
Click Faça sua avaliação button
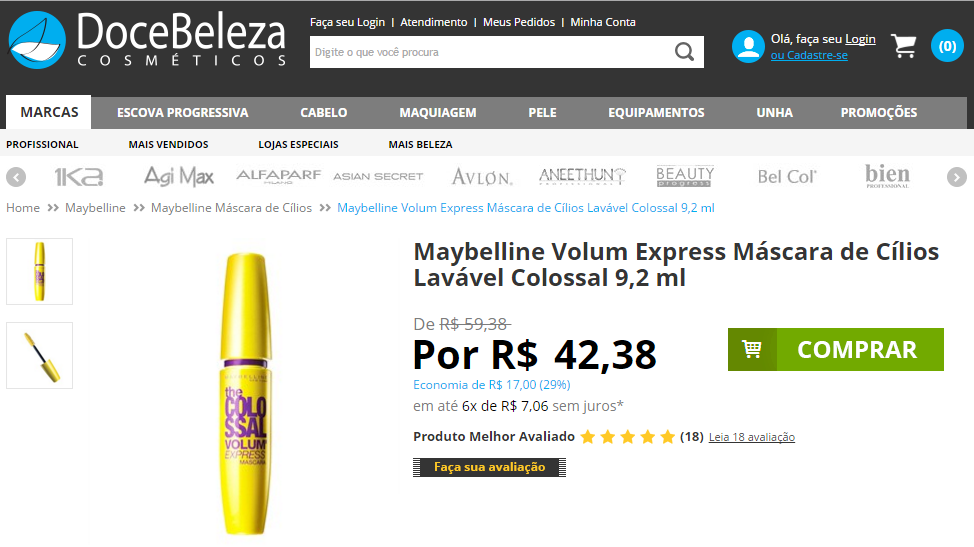(489, 467)
